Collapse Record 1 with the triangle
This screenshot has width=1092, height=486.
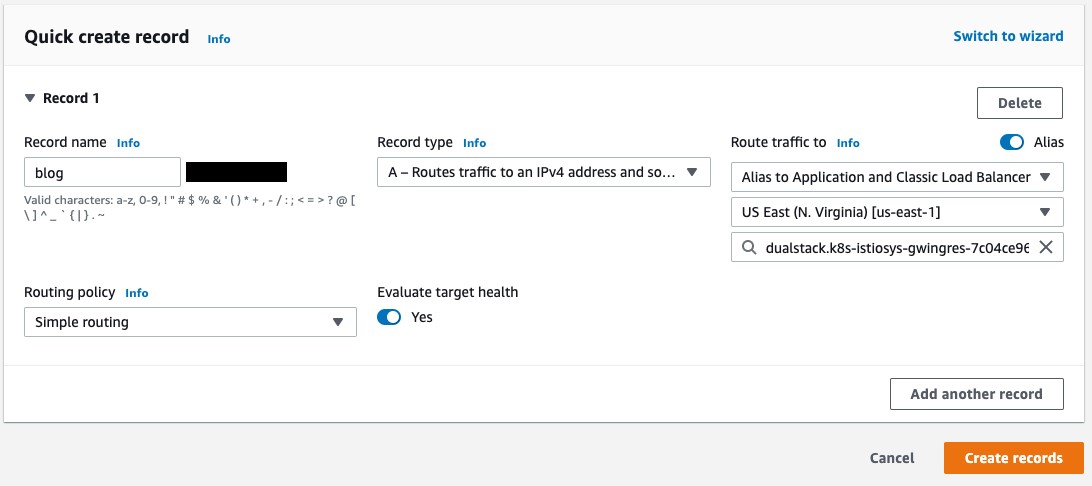pyautogui.click(x=30, y=98)
